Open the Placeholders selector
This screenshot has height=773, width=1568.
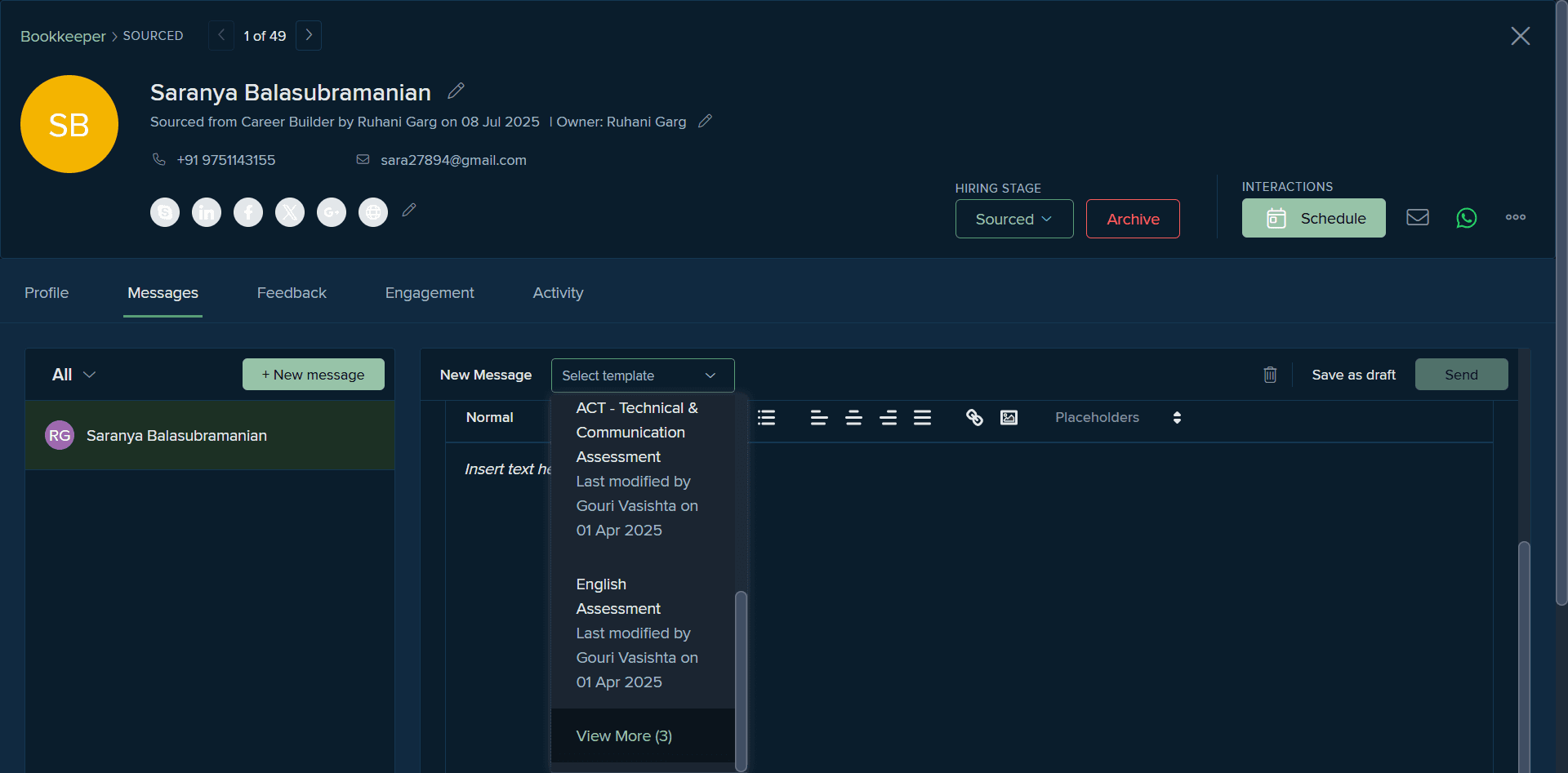[1118, 417]
